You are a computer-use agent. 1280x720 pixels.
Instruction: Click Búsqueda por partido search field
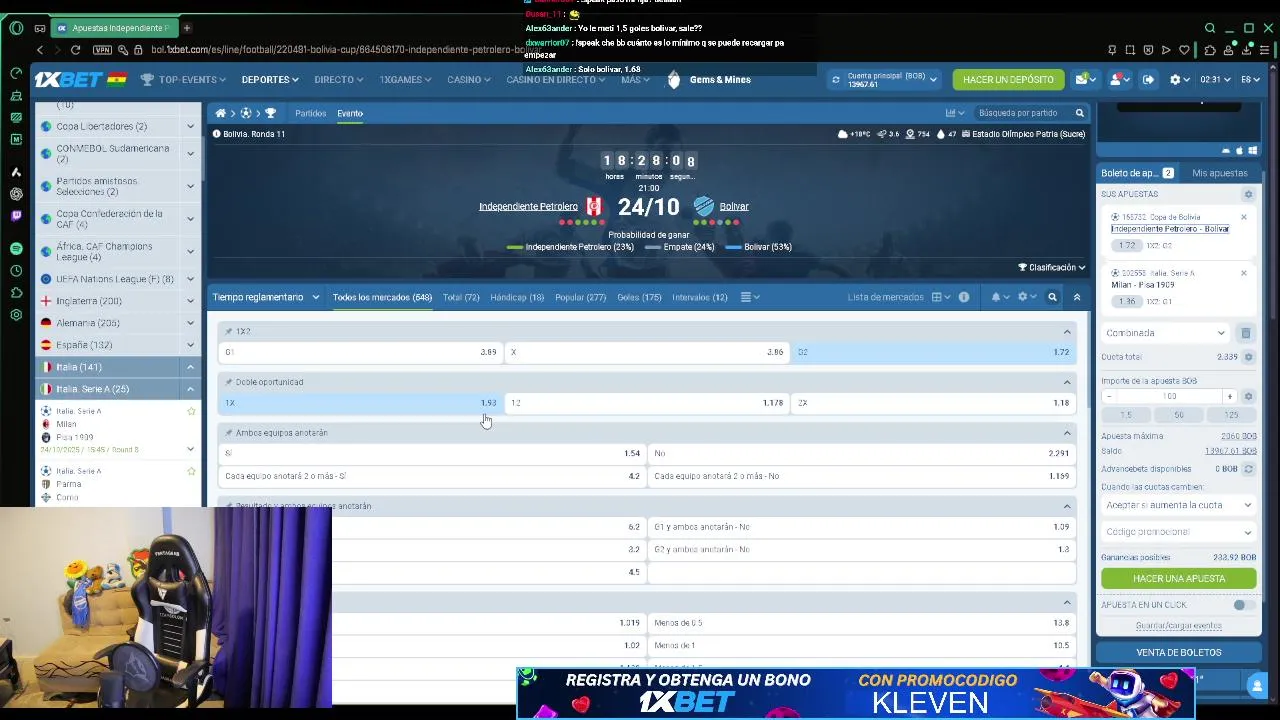[1020, 113]
